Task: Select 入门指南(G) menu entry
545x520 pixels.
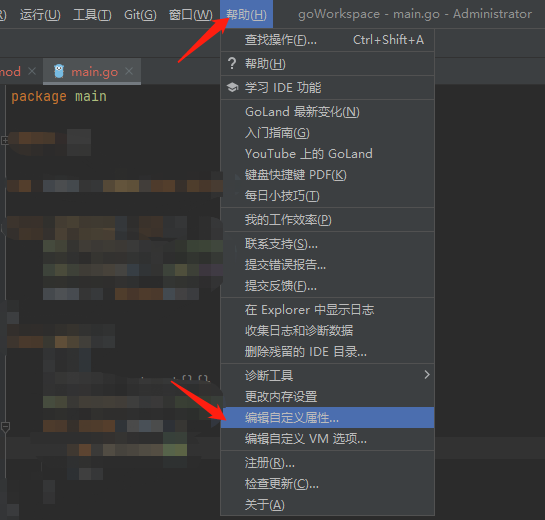Action: click(x=327, y=133)
